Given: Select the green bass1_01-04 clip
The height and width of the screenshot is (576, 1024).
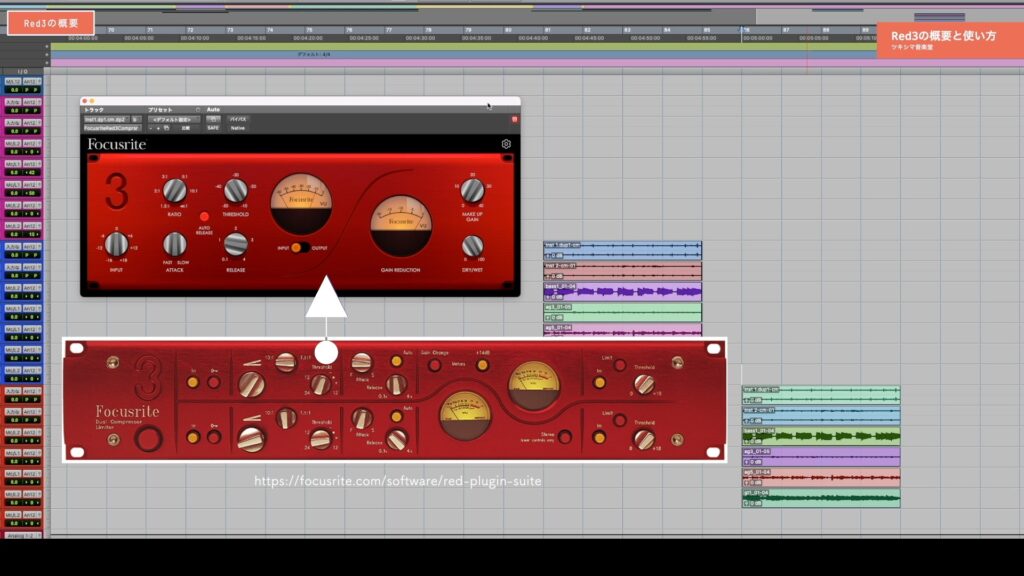Looking at the screenshot, I should point(821,436).
